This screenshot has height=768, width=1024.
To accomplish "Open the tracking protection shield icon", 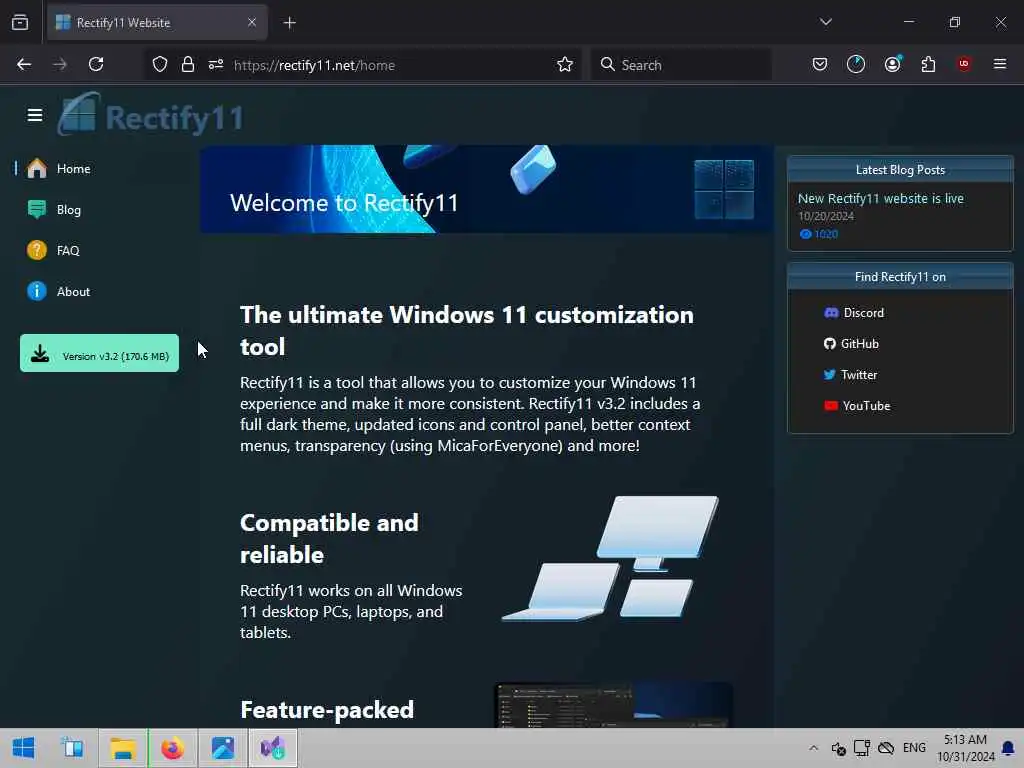I will (160, 64).
